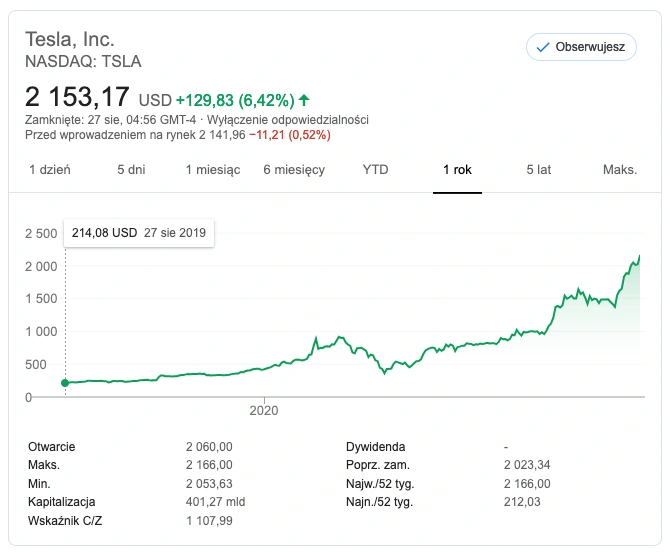Click the green up arrow next to 6,42%
Screen dimensions: 671x552
304,101
